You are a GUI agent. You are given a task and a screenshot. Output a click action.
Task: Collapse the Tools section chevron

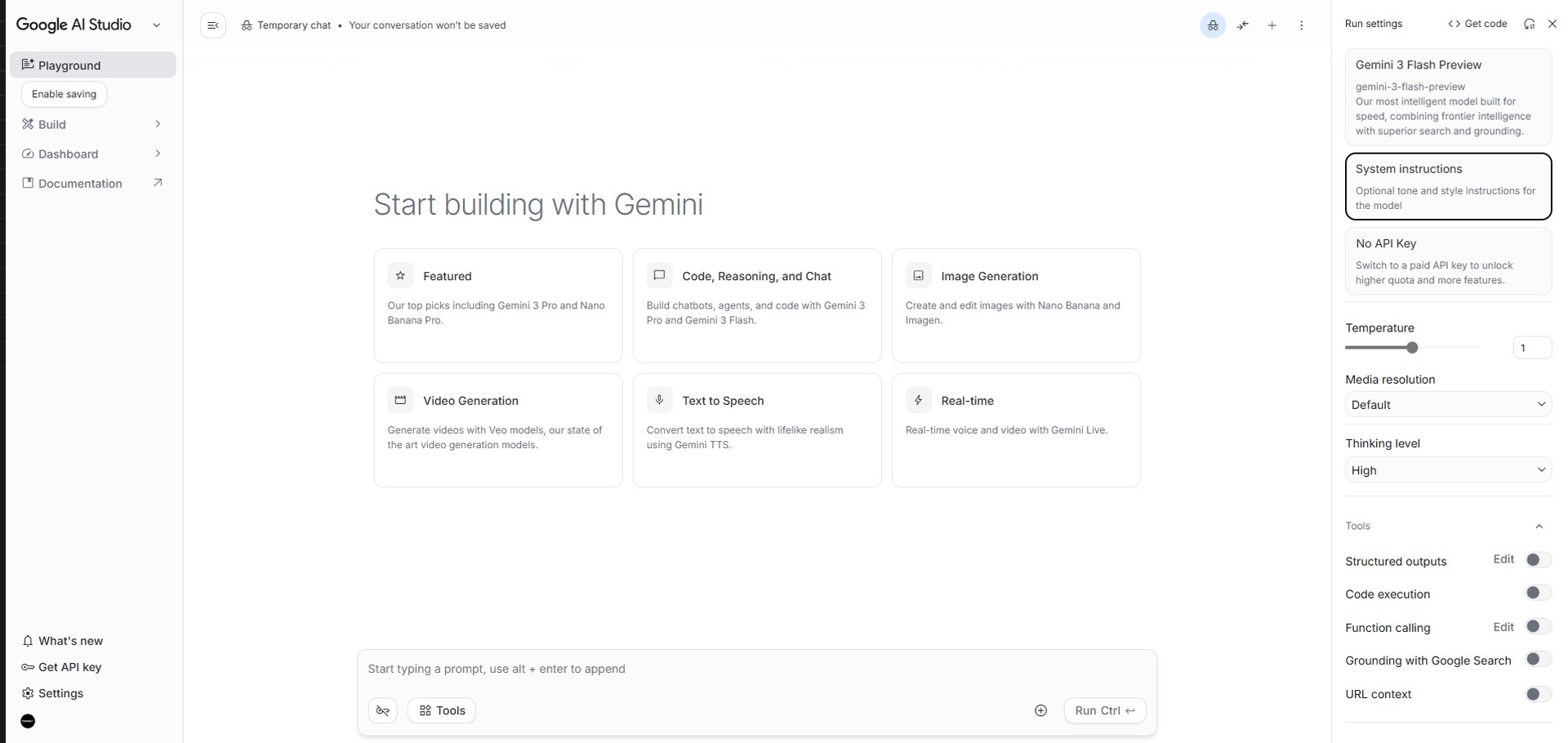[x=1539, y=527]
